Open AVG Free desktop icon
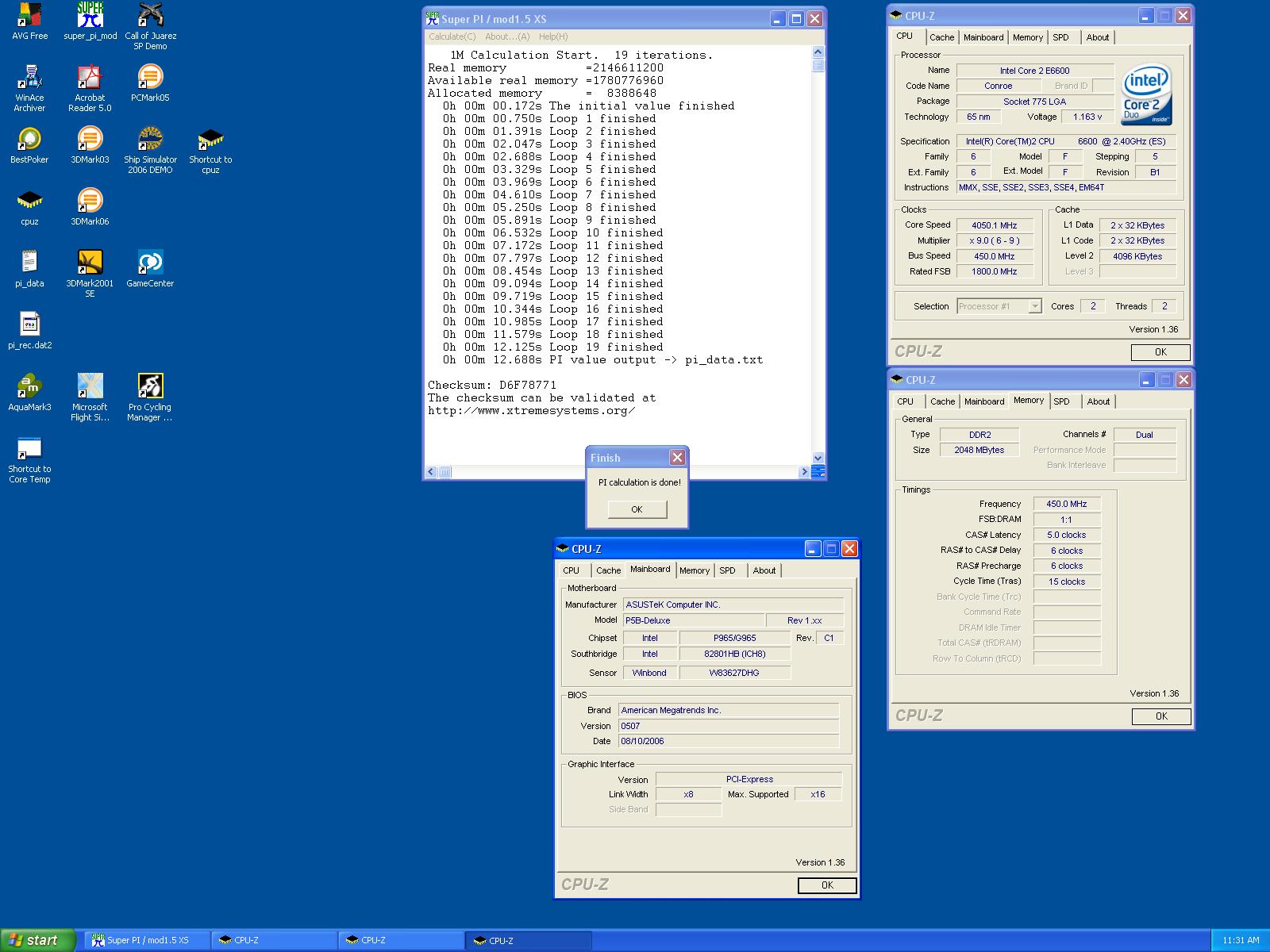The height and width of the screenshot is (952, 1270). point(29,22)
